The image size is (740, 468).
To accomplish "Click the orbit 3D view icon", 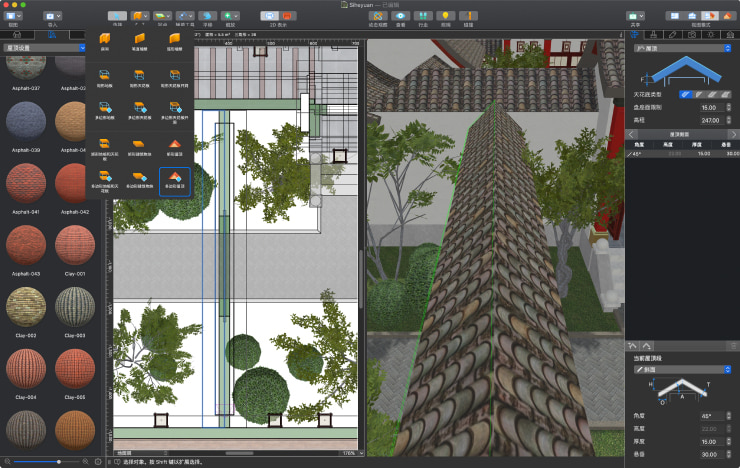I will coord(378,16).
